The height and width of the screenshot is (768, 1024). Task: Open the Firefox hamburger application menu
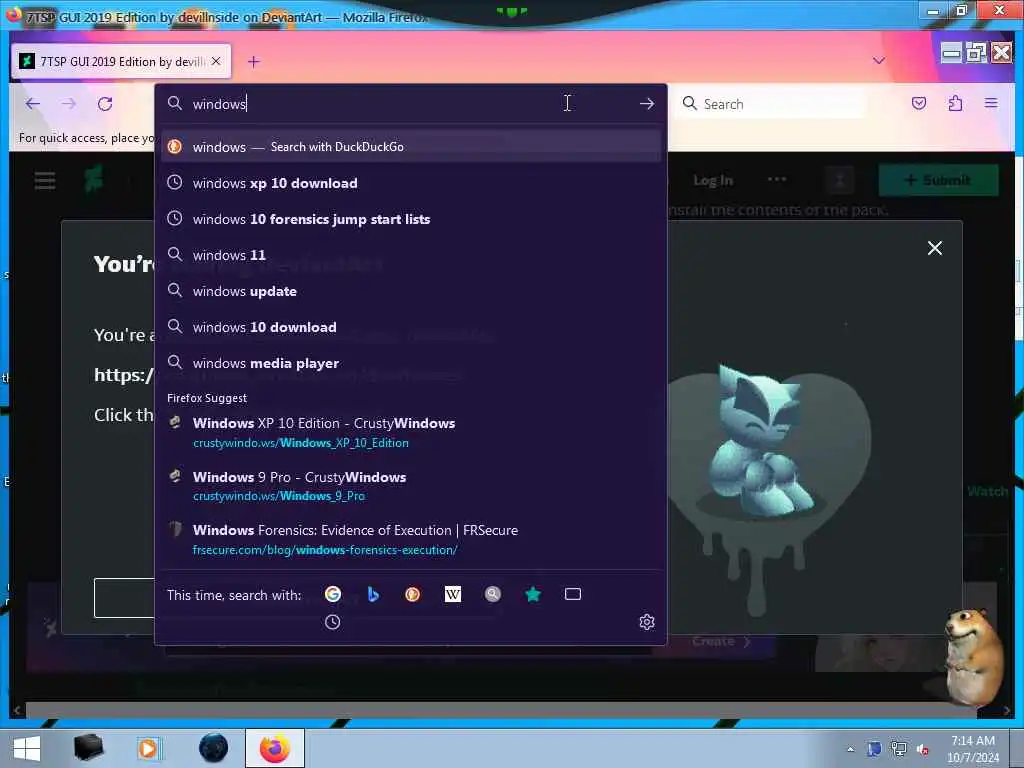point(991,103)
